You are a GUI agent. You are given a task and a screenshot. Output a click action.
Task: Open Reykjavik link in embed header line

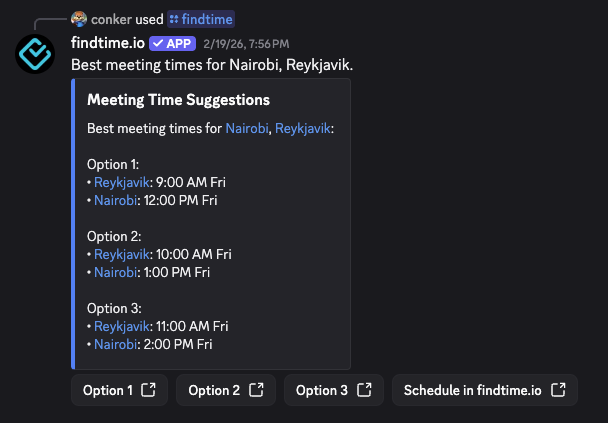coord(302,128)
